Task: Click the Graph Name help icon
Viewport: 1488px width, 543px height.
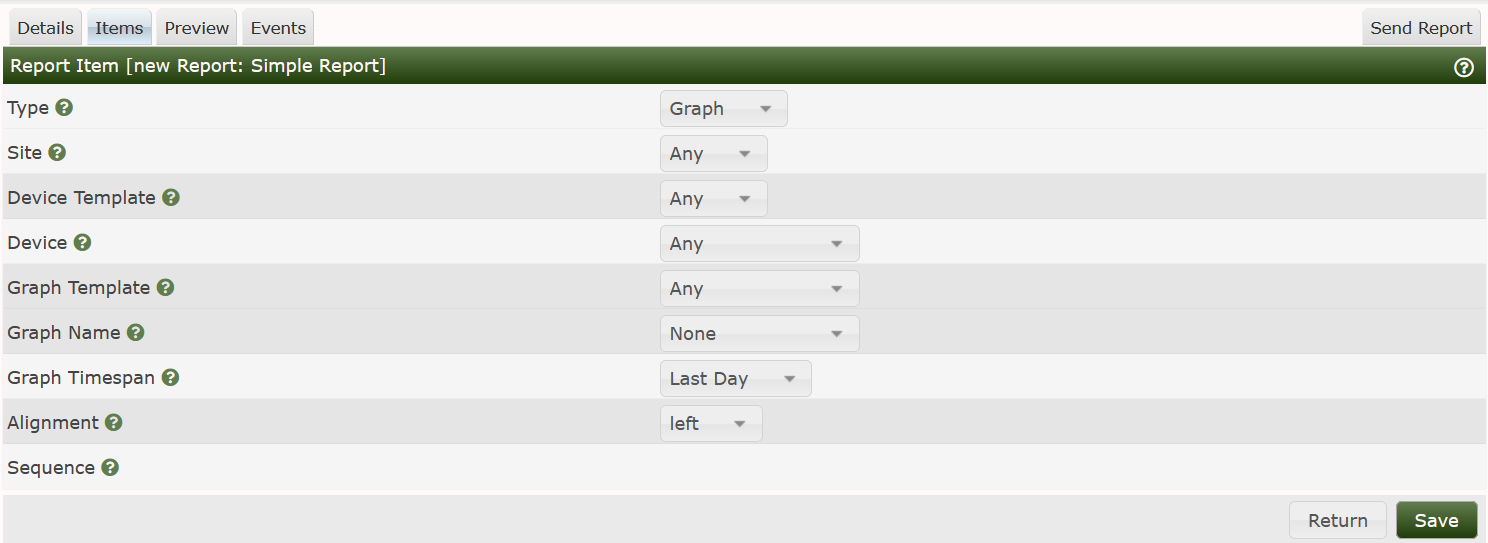Action: [x=135, y=333]
